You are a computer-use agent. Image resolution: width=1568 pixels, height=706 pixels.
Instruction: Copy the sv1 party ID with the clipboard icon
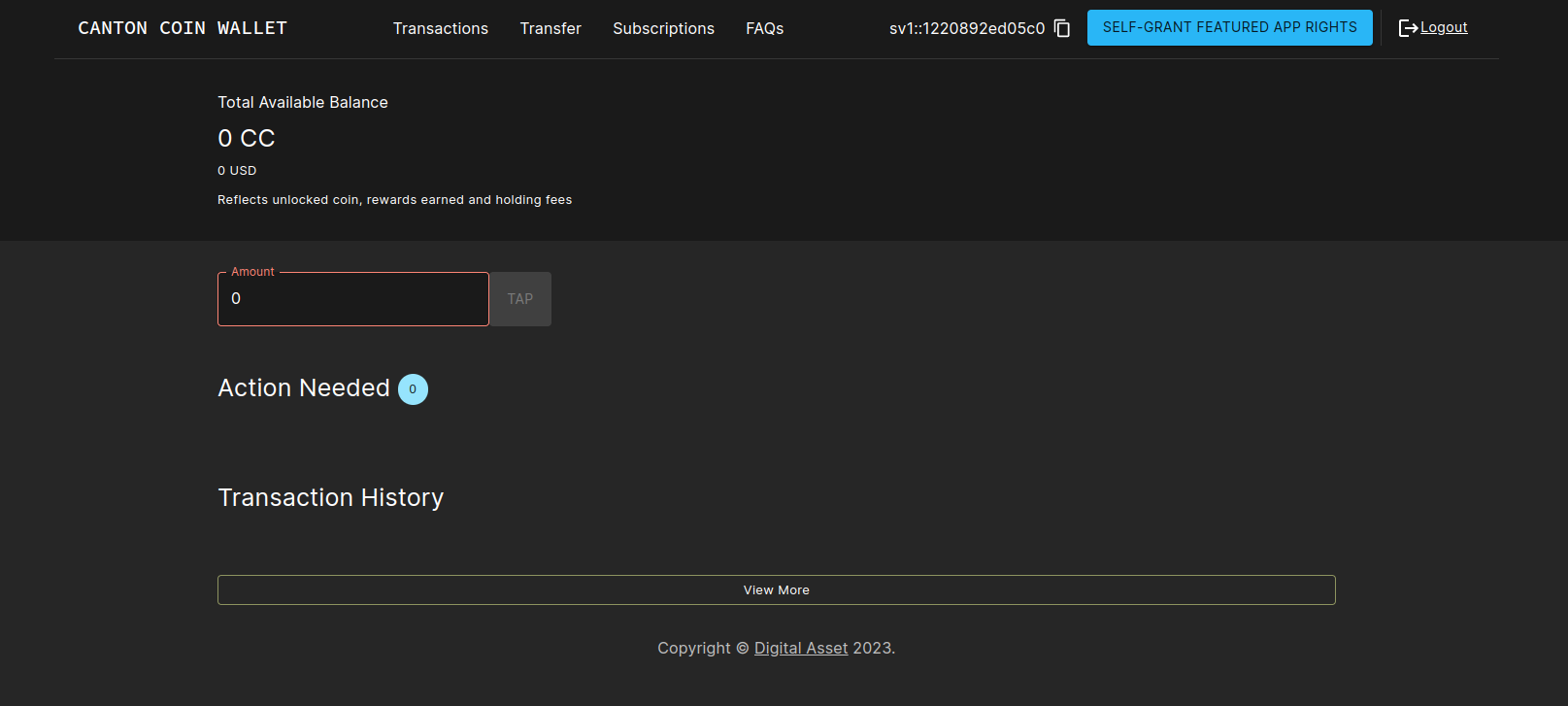point(1062,28)
